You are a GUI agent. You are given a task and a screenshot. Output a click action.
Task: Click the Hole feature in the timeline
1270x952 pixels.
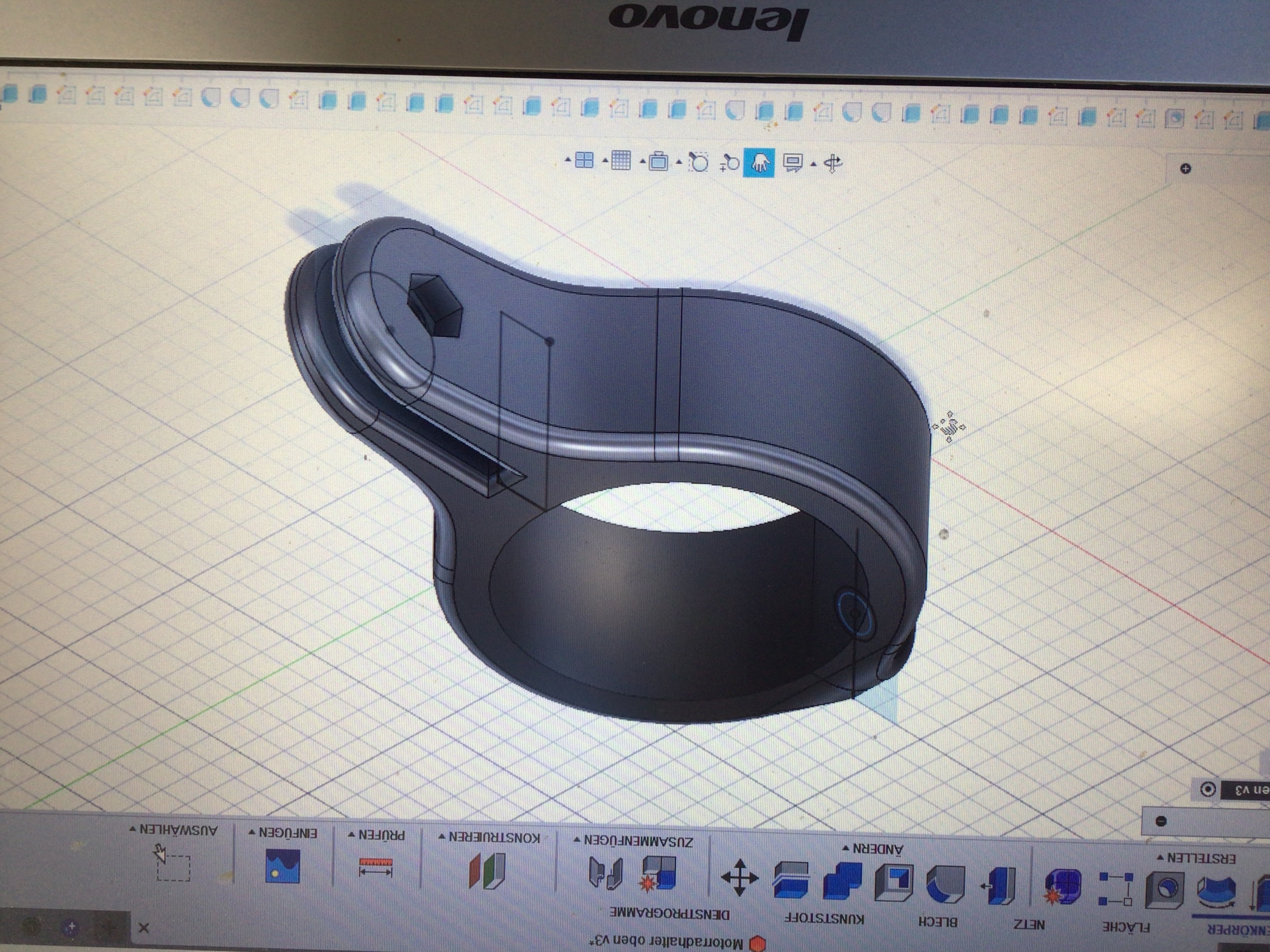pyautogui.click(x=1175, y=119)
